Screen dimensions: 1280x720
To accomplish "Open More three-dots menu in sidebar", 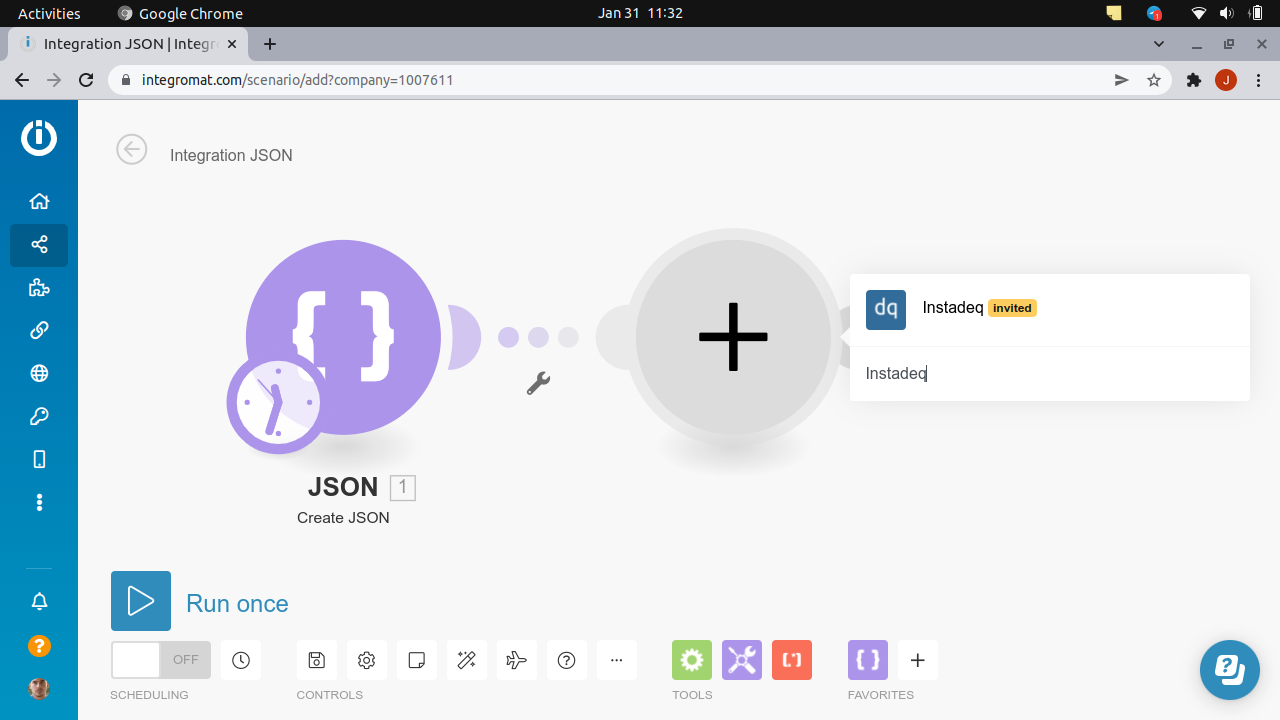I will coord(39,502).
